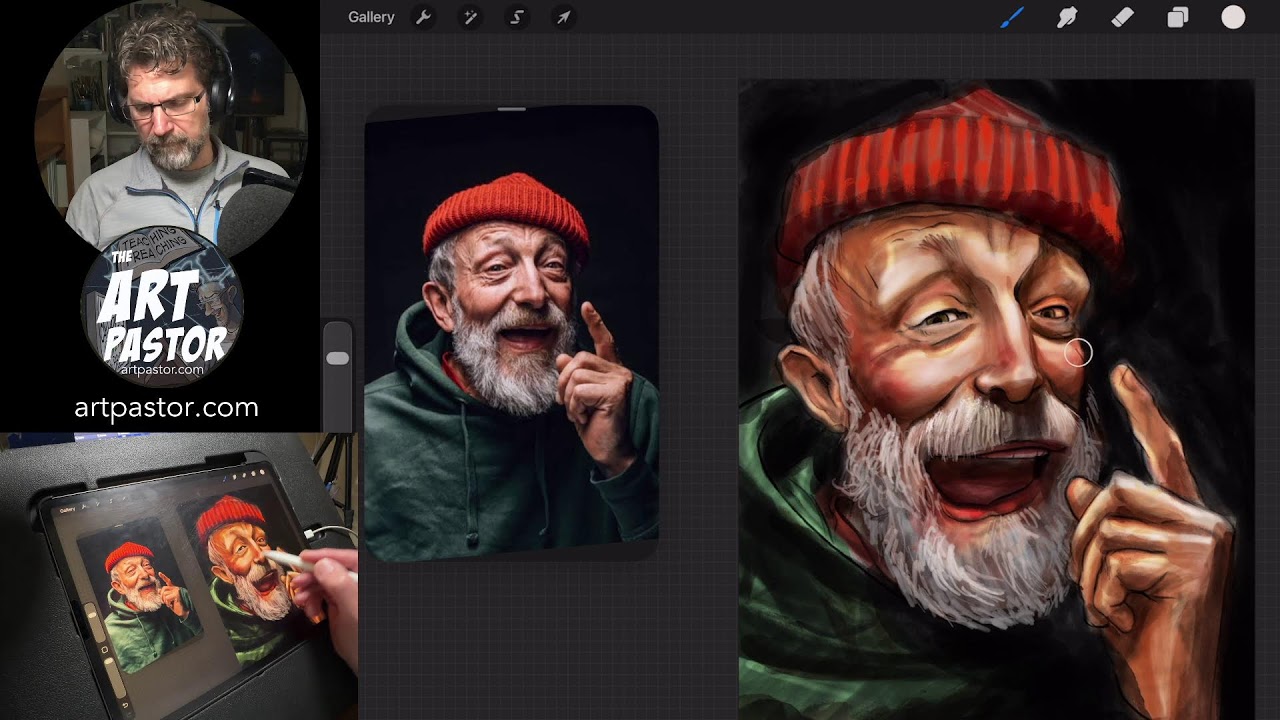Open the white color swatch picker
This screenshot has width=1280, height=720.
[x=1233, y=17]
